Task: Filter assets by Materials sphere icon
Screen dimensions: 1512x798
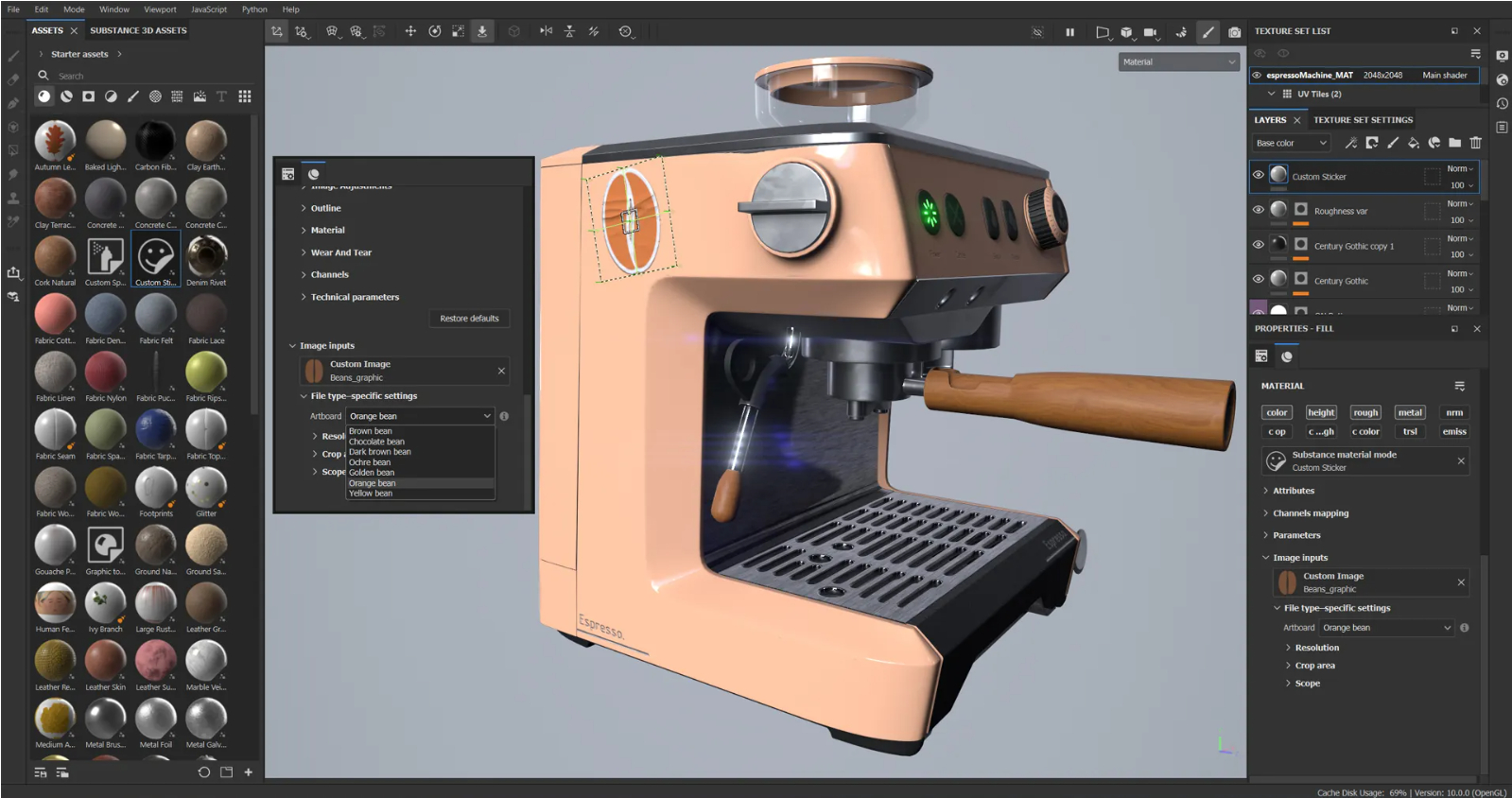Action: tap(44, 96)
